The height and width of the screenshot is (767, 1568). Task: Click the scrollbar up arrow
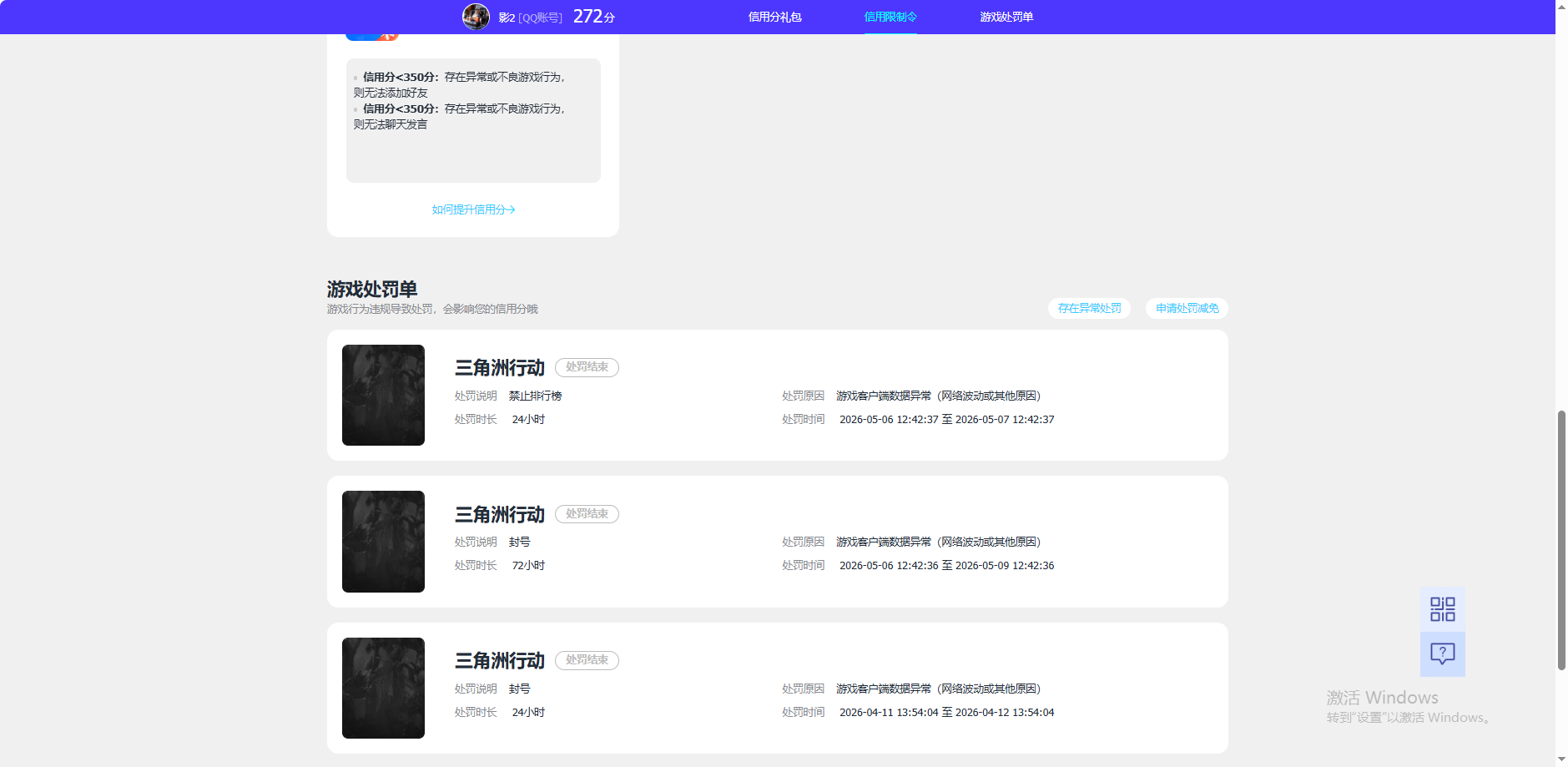(1561, 6)
